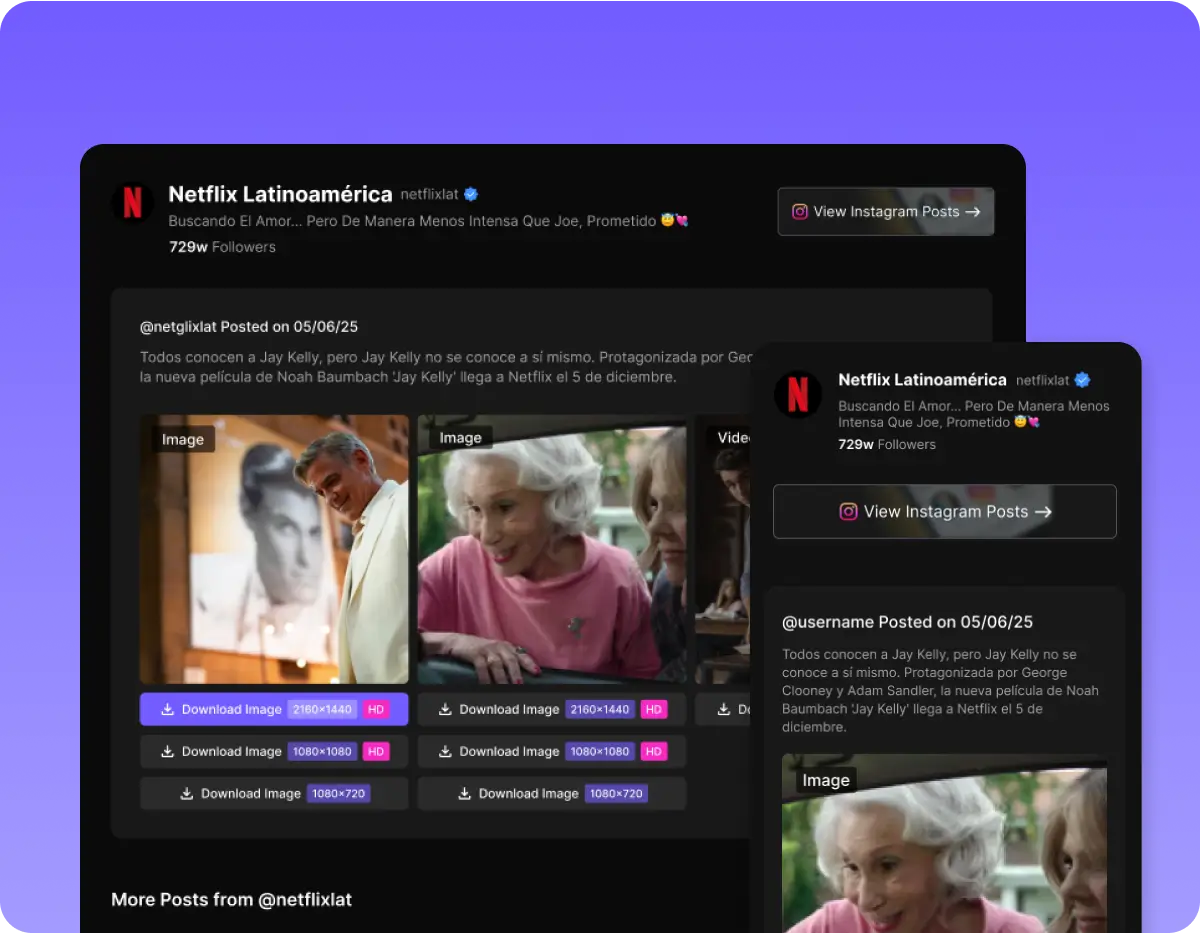Click the 729w Followers count in desktop card
The image size is (1200, 933).
pos(222,247)
